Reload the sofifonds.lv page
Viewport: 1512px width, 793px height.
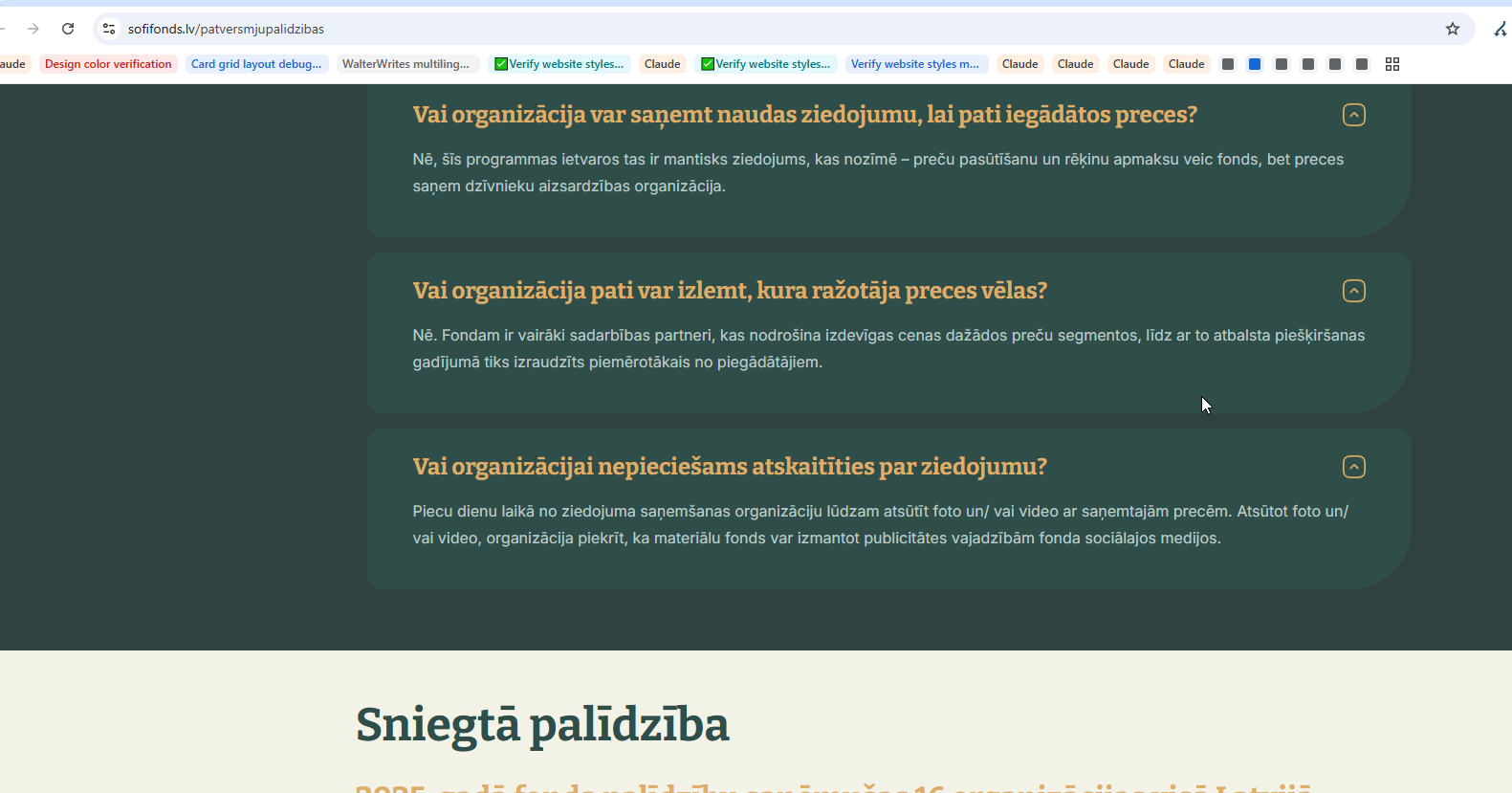[68, 29]
